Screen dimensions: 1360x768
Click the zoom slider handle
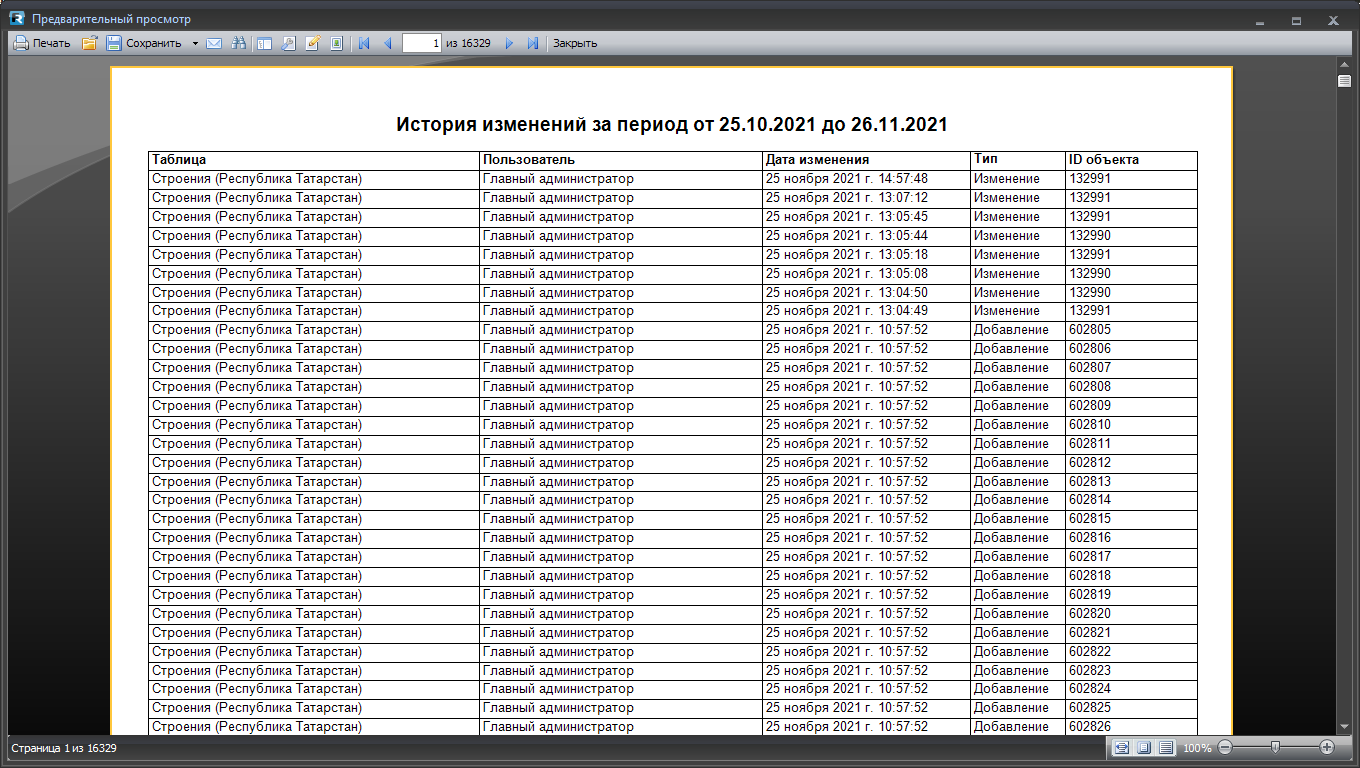tap(1275, 747)
